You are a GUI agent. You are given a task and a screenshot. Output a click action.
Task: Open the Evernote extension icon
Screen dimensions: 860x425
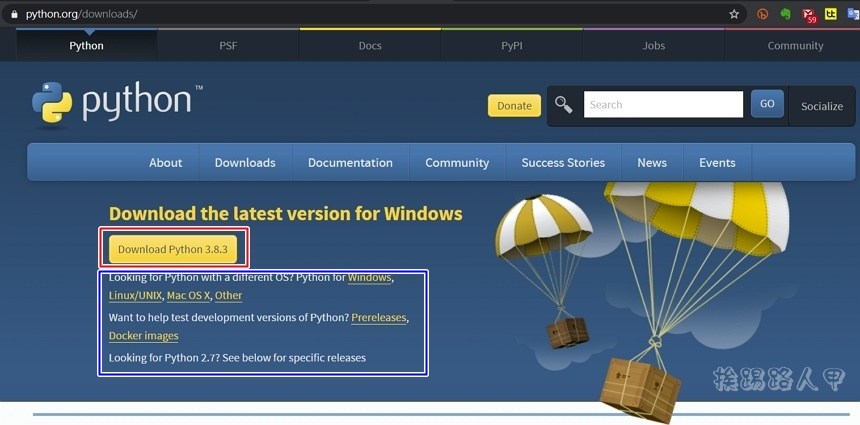(x=786, y=14)
